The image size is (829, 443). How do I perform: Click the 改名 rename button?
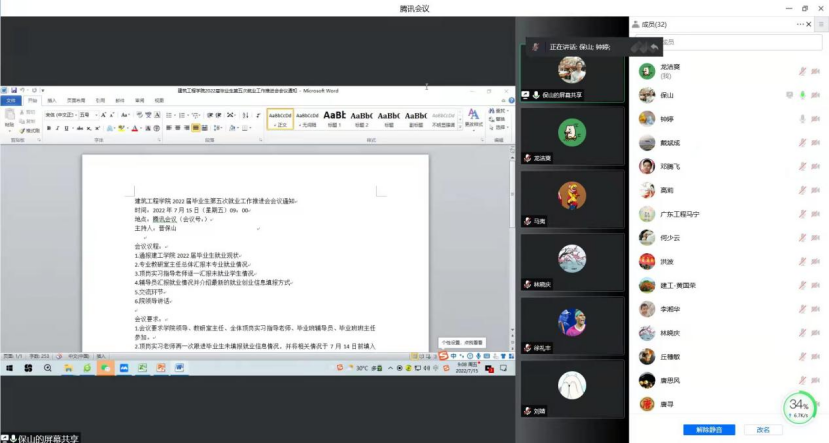pyautogui.click(x=763, y=430)
